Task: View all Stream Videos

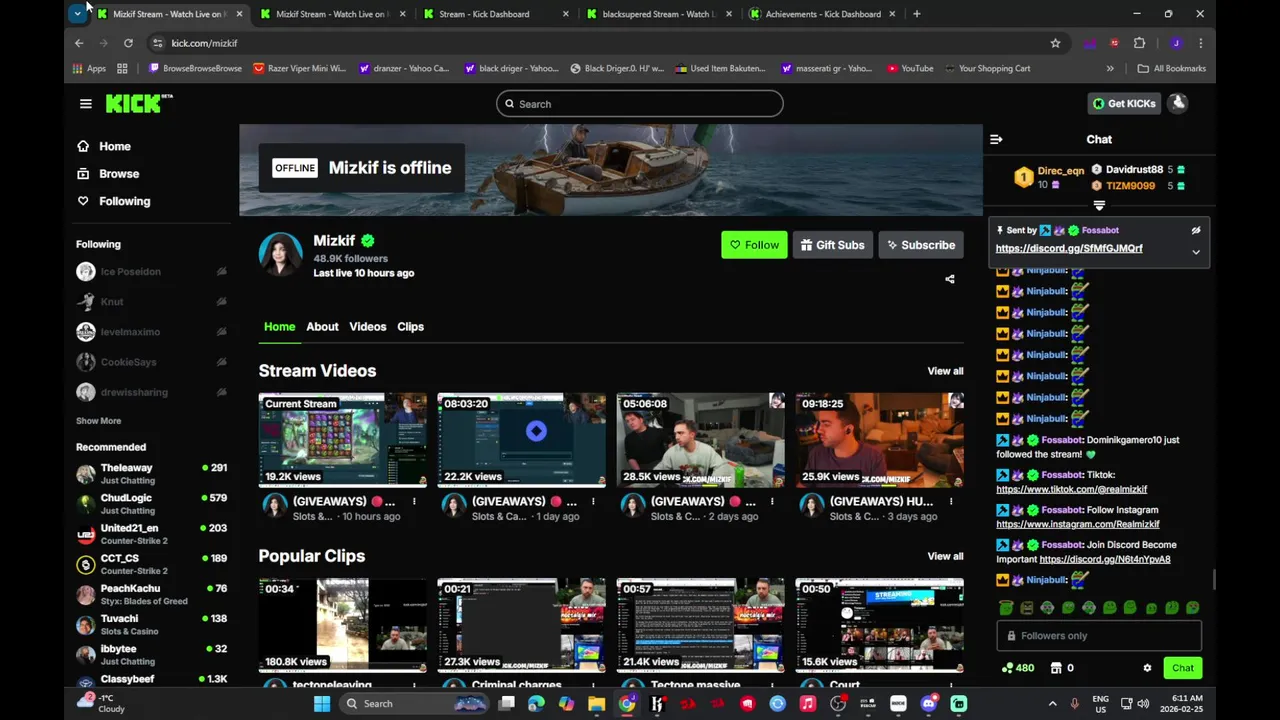Action: [945, 371]
